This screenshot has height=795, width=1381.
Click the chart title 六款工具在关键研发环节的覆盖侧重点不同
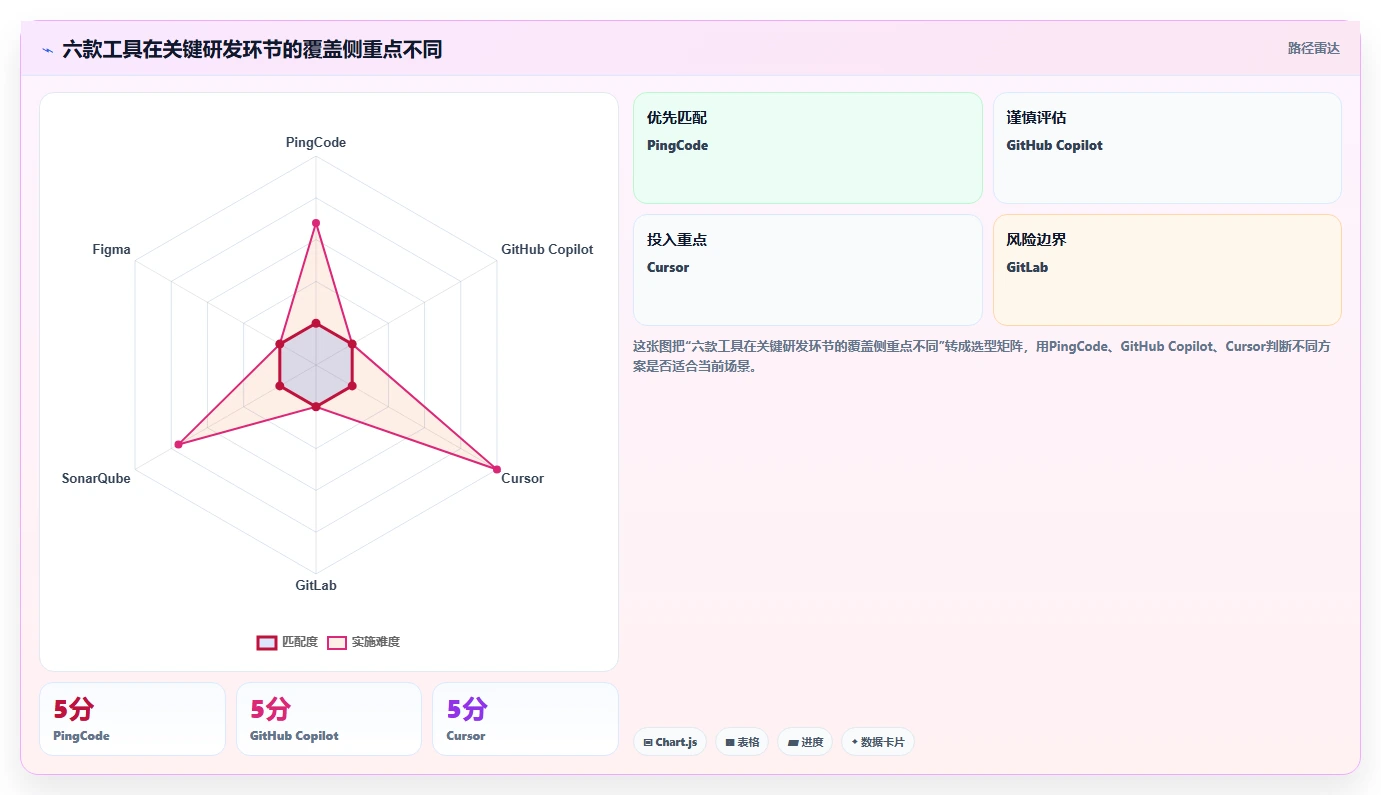tap(252, 49)
